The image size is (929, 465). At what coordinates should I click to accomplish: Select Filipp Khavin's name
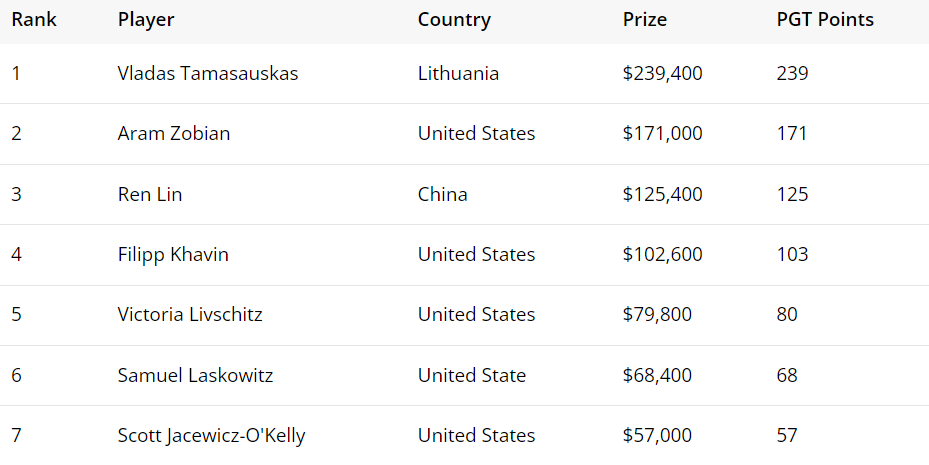[173, 254]
